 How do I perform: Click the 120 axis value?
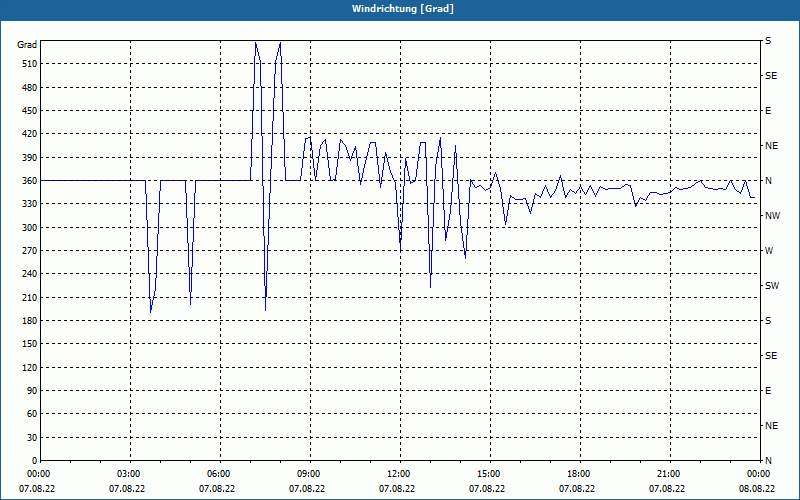point(30,367)
